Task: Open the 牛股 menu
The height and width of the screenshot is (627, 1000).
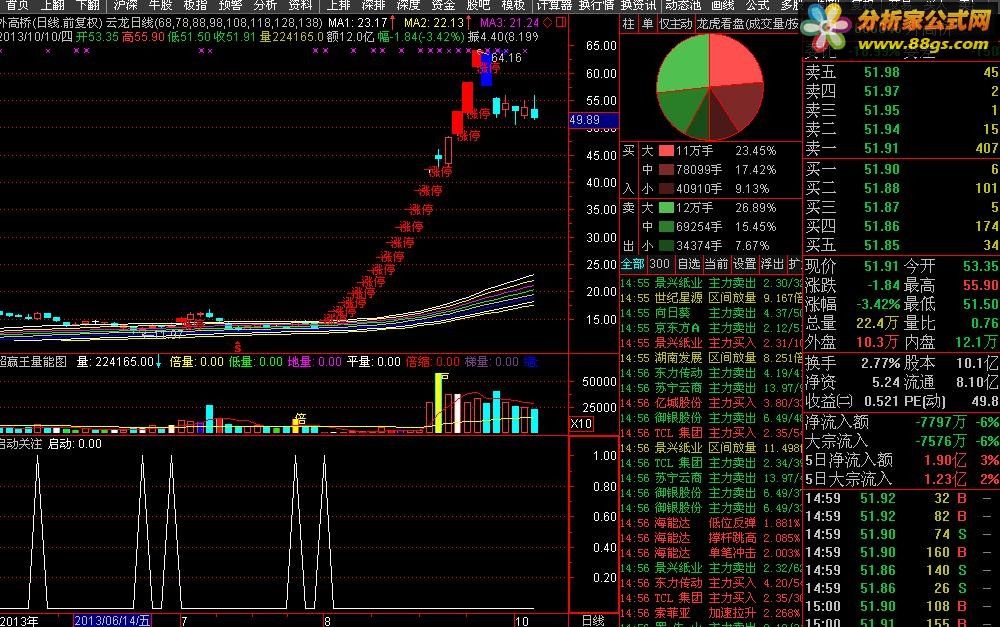Action: [x=160, y=5]
